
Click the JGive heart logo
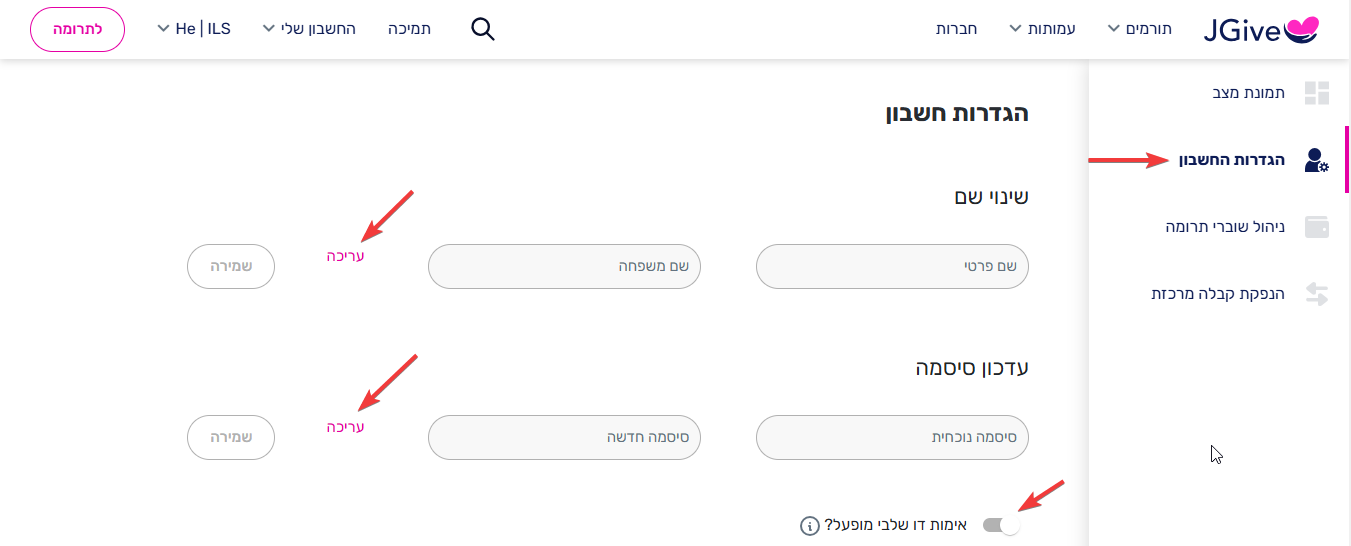[x=1262, y=30]
